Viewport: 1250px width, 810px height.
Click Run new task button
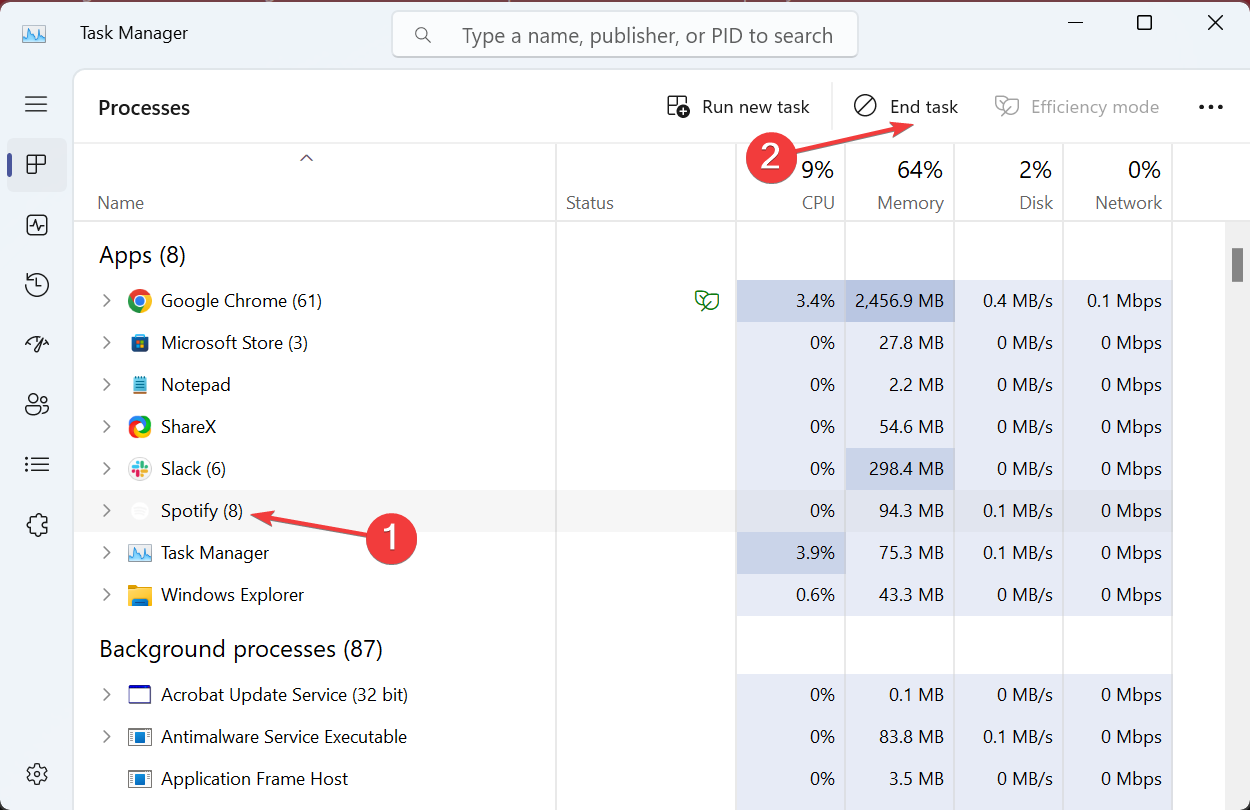[x=738, y=107]
